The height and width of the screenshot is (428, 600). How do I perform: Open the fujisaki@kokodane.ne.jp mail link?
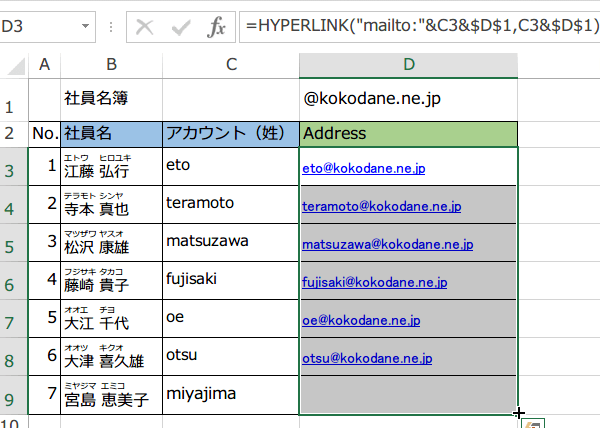point(375,282)
